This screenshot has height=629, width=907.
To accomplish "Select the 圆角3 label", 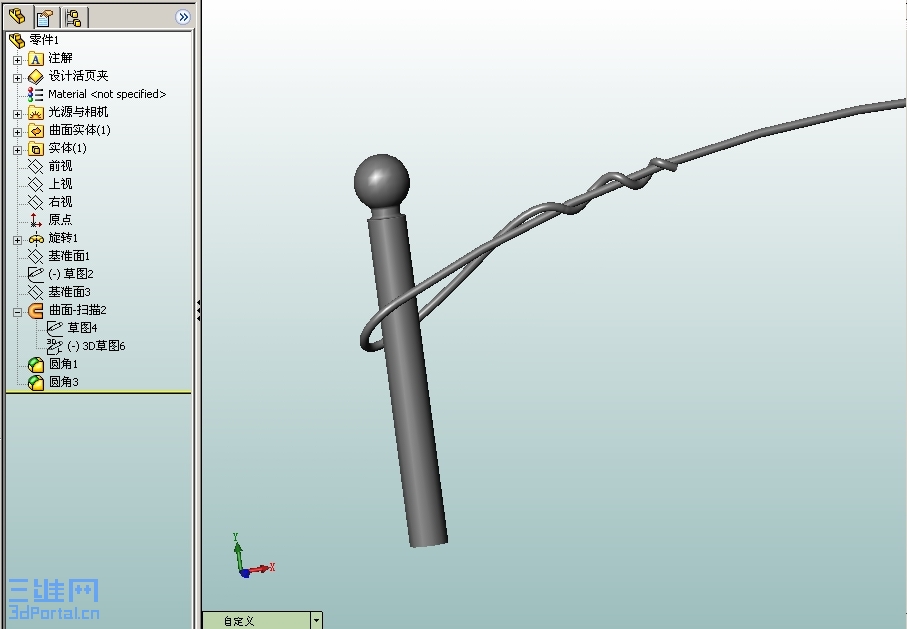I will (63, 382).
